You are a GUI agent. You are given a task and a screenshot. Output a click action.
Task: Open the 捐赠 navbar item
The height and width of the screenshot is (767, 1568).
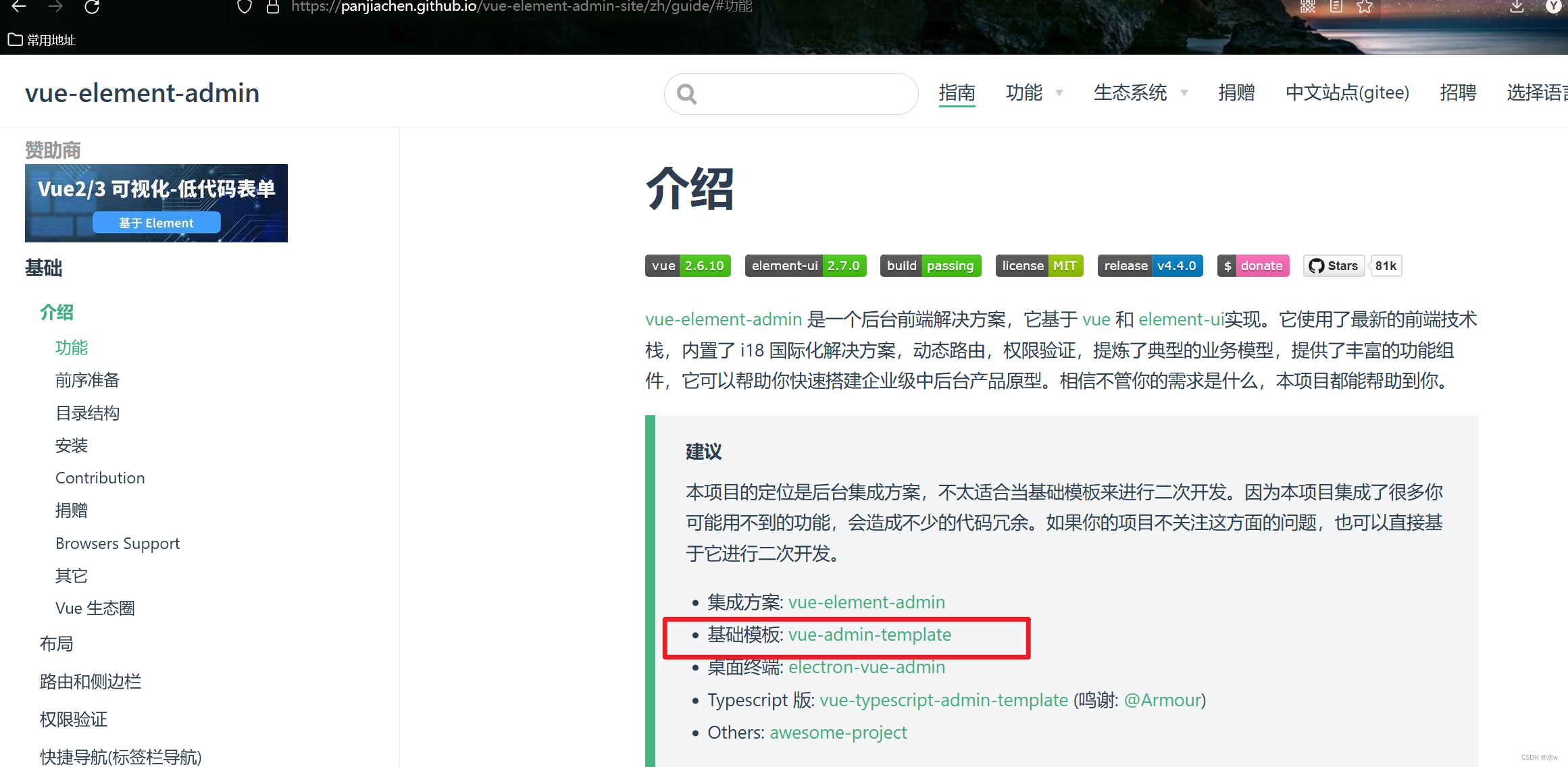(x=1236, y=92)
